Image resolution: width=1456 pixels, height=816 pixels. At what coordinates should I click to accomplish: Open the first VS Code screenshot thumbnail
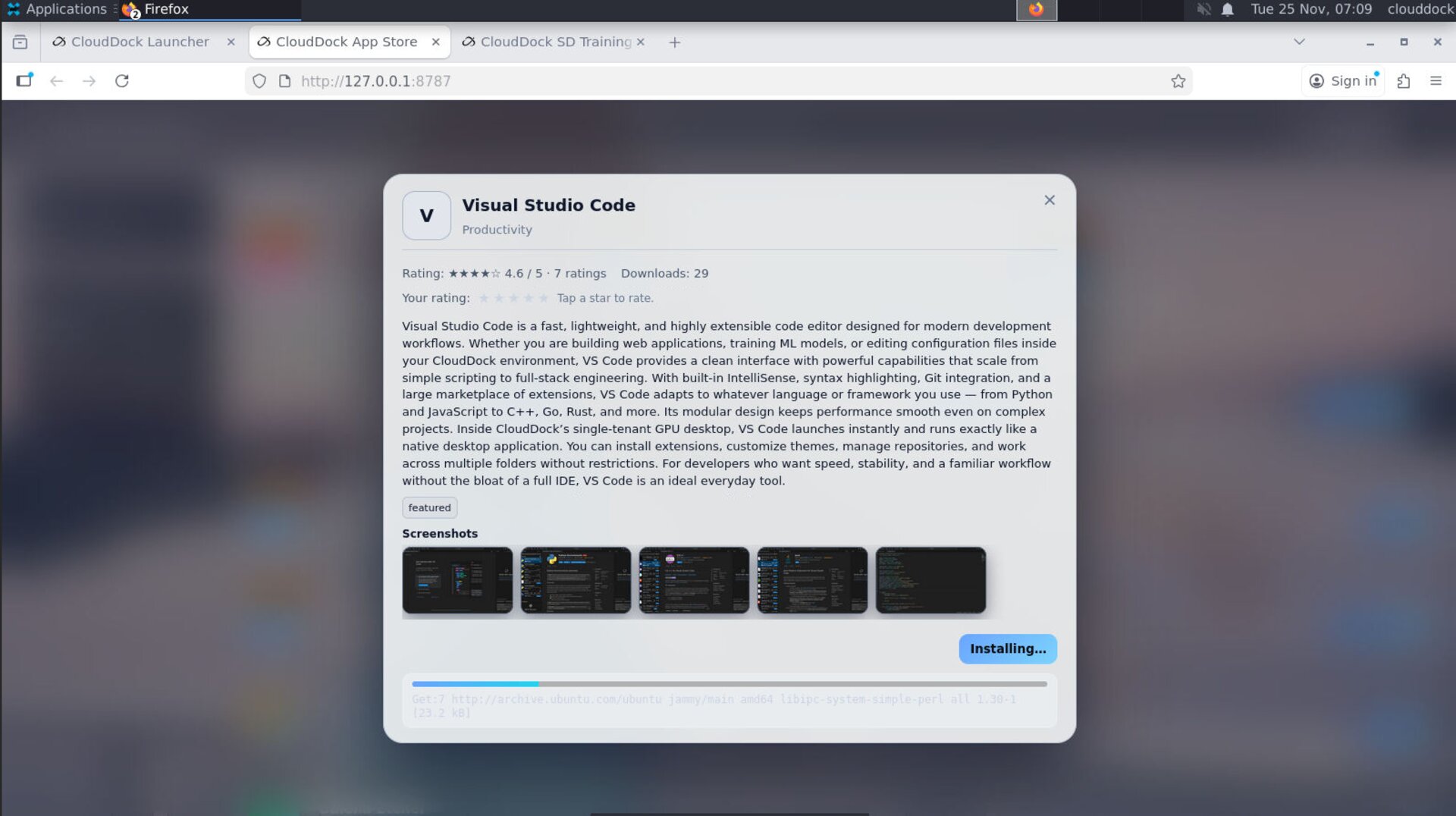click(x=457, y=580)
